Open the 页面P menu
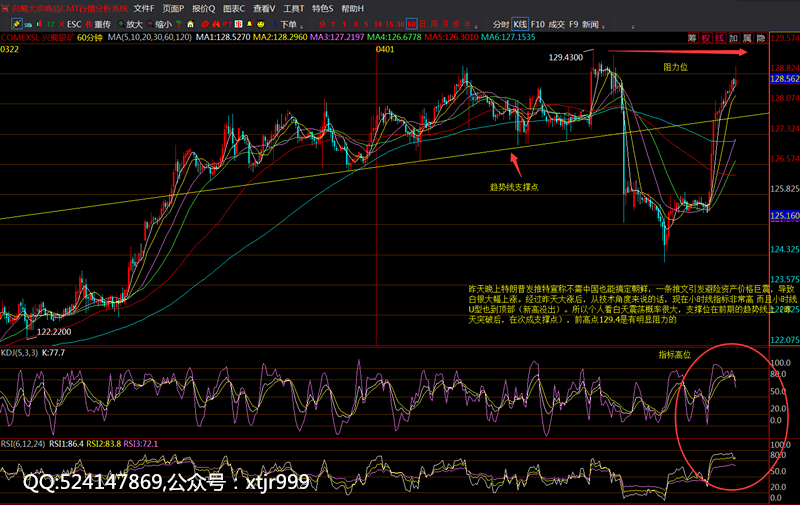Image resolution: width=800 pixels, height=505 pixels. pos(173,9)
